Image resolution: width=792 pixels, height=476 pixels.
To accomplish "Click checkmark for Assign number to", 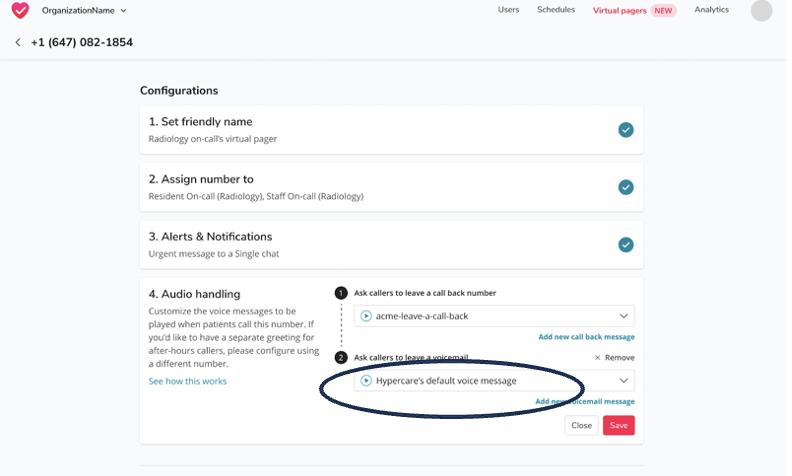I will point(625,187).
